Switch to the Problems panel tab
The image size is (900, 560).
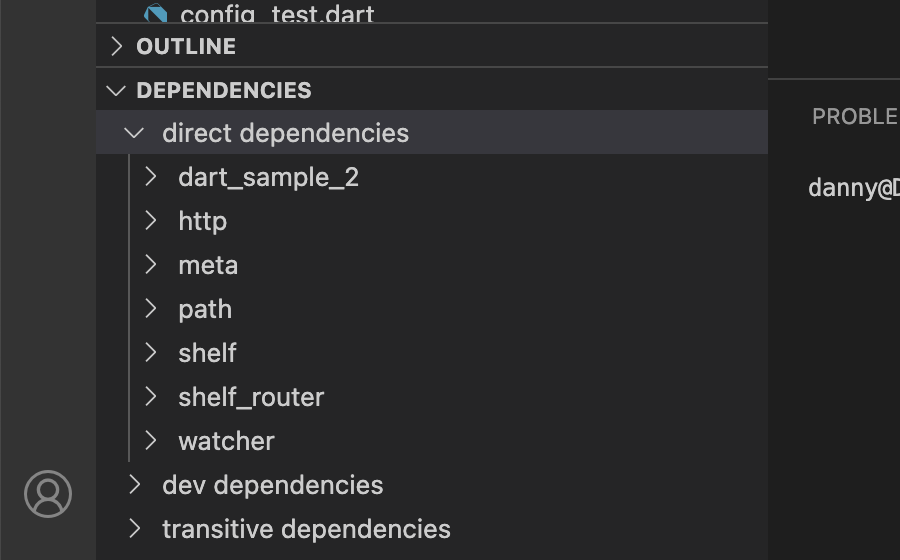click(x=855, y=116)
